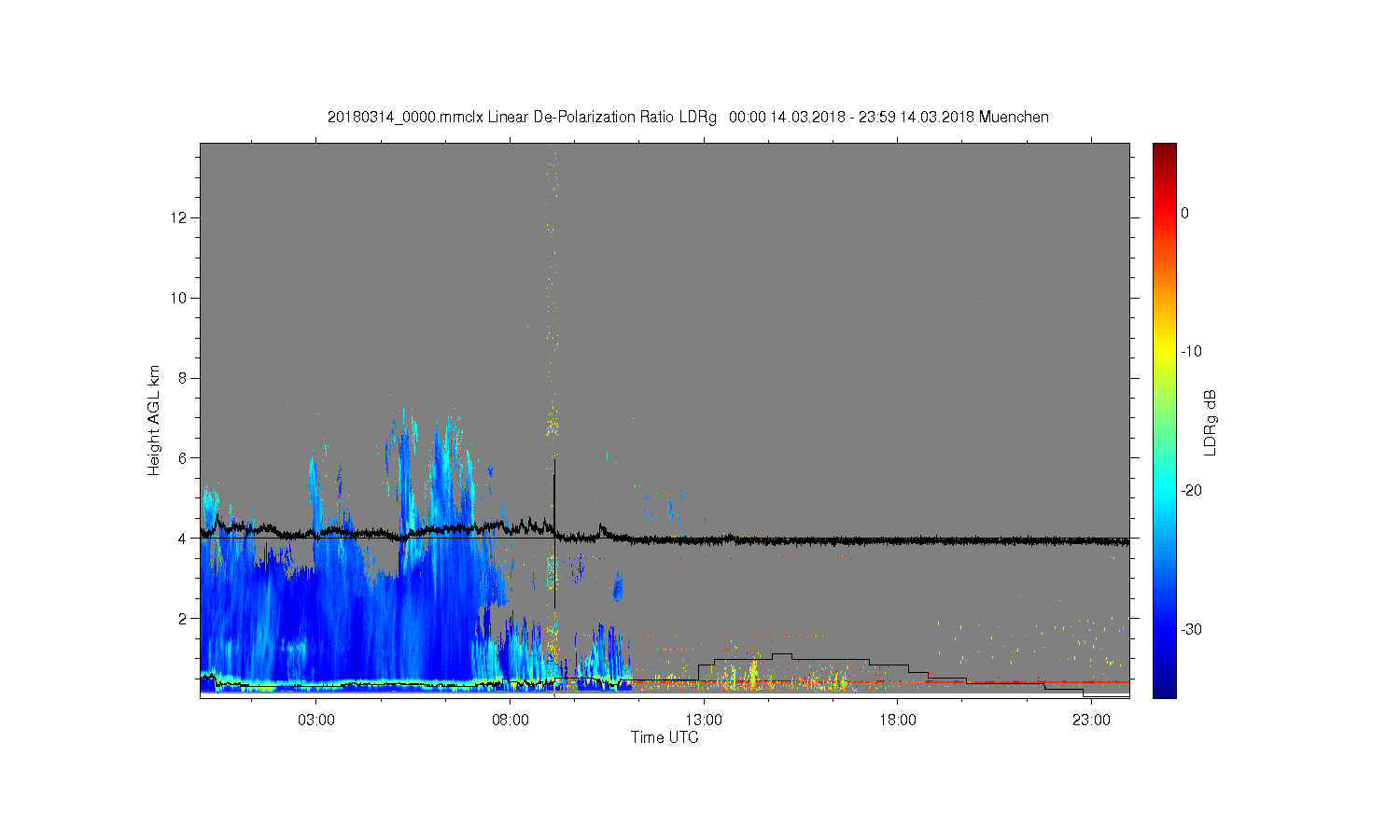The height and width of the screenshot is (840, 1400).
Task: Click the height tick label 6
Action: pyautogui.click(x=184, y=458)
